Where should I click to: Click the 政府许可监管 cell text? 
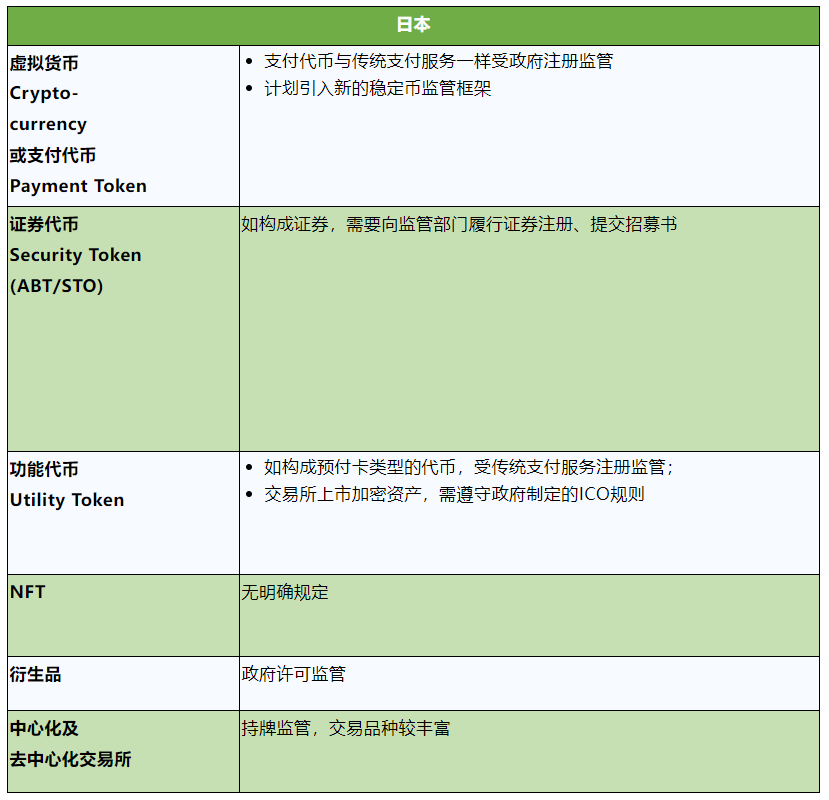tap(293, 674)
